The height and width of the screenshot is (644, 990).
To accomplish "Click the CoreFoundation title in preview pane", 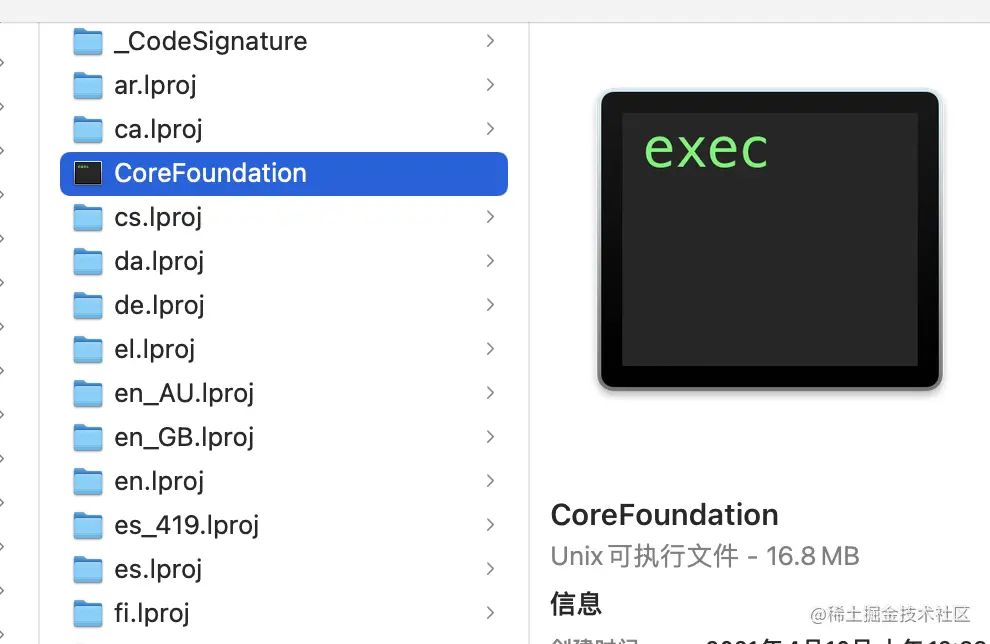I will (x=664, y=515).
